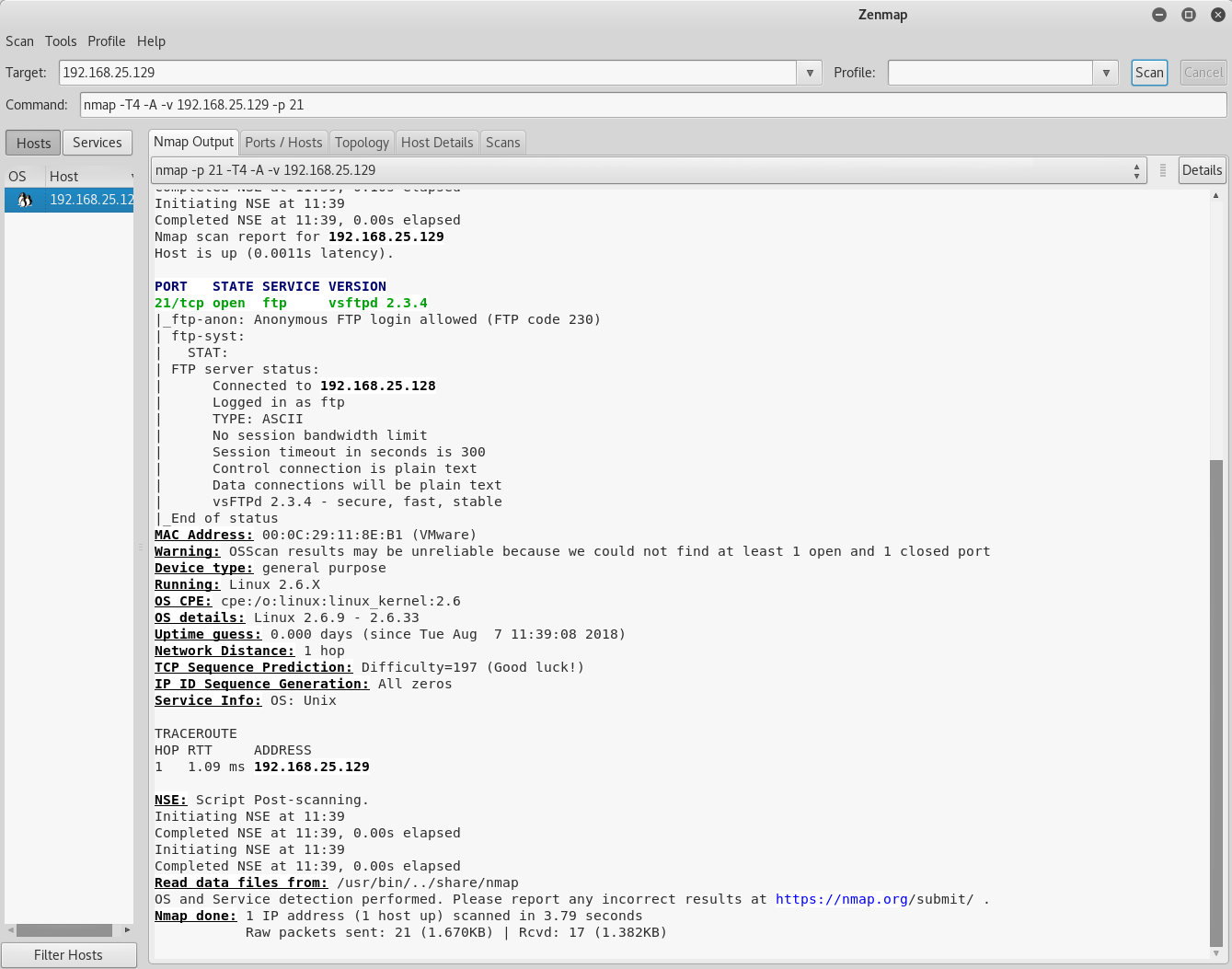Click the Details button

coord(1203,170)
